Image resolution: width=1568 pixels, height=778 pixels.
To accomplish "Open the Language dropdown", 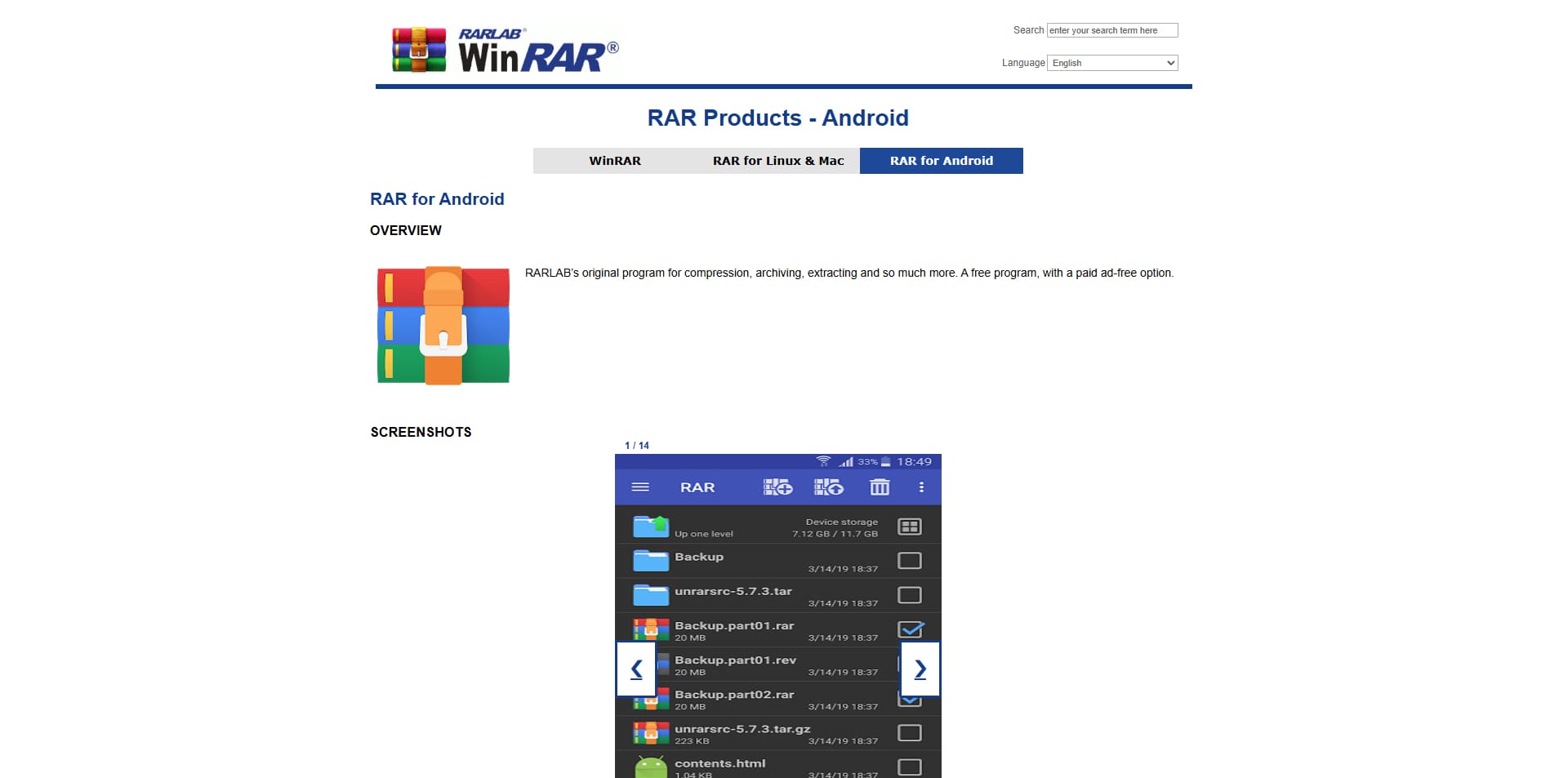I will pos(1112,63).
